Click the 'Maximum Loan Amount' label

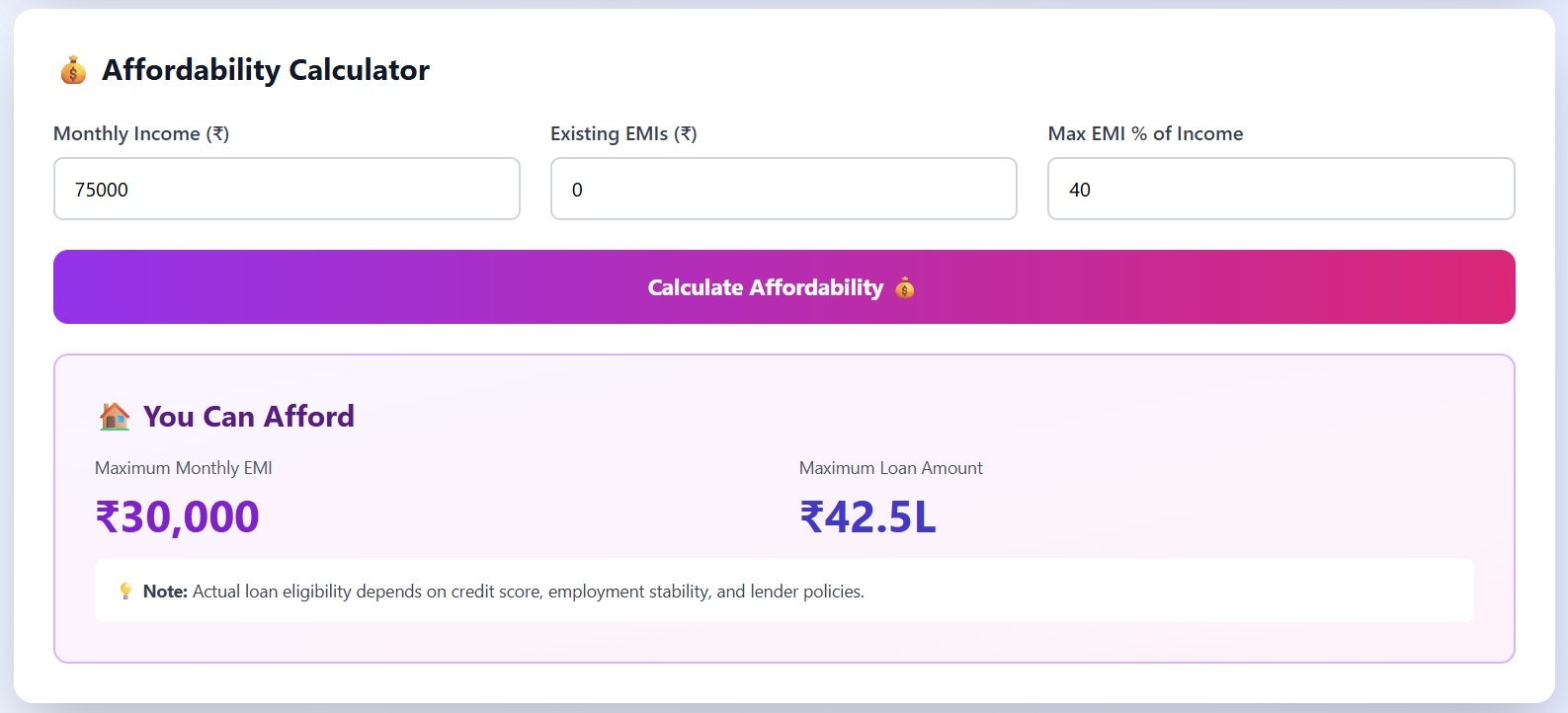(x=891, y=467)
